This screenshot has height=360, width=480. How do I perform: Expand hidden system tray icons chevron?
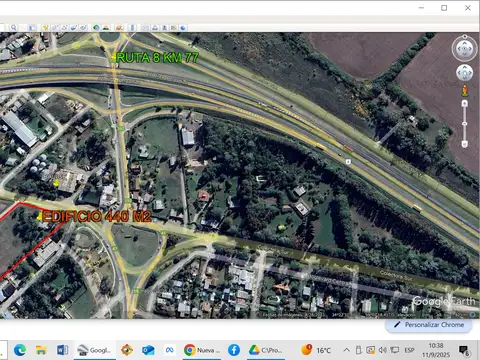pos(347,350)
